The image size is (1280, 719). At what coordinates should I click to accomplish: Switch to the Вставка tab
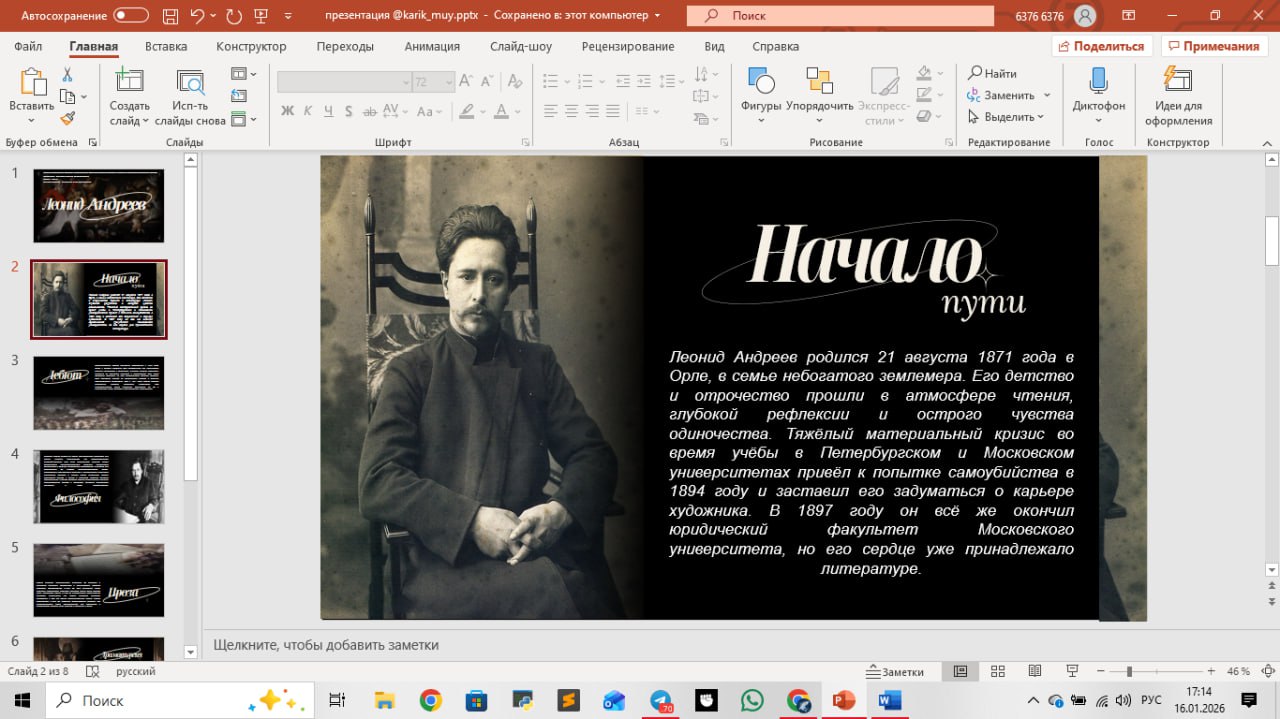point(166,47)
